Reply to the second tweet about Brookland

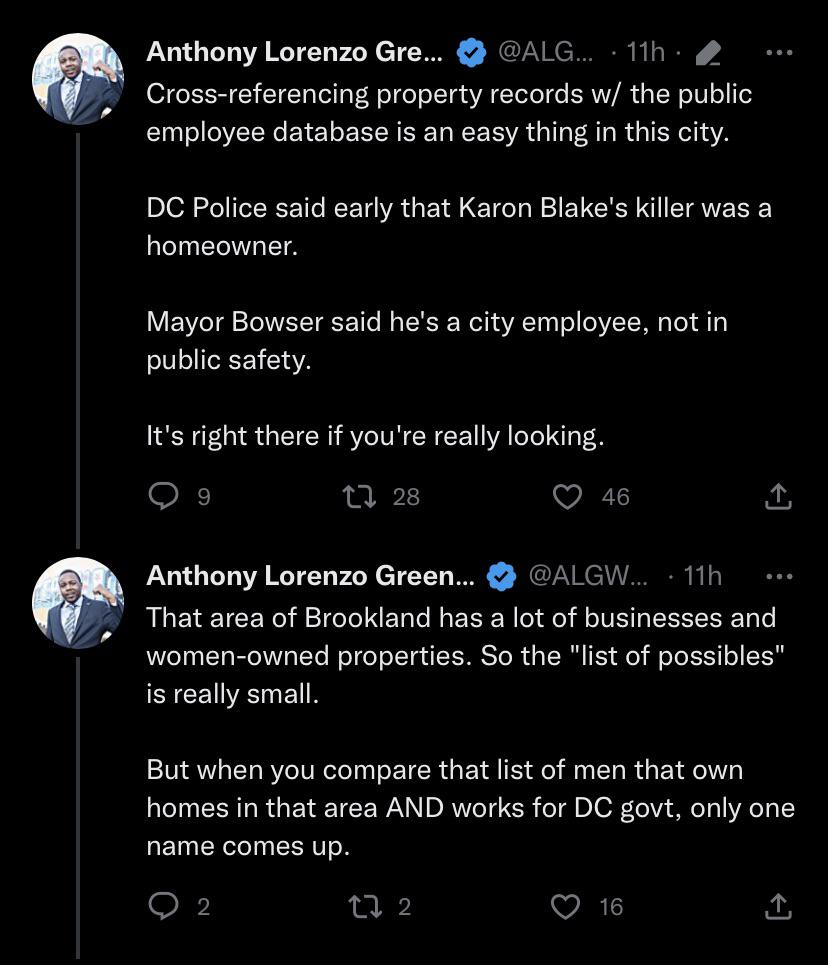pyautogui.click(x=163, y=906)
